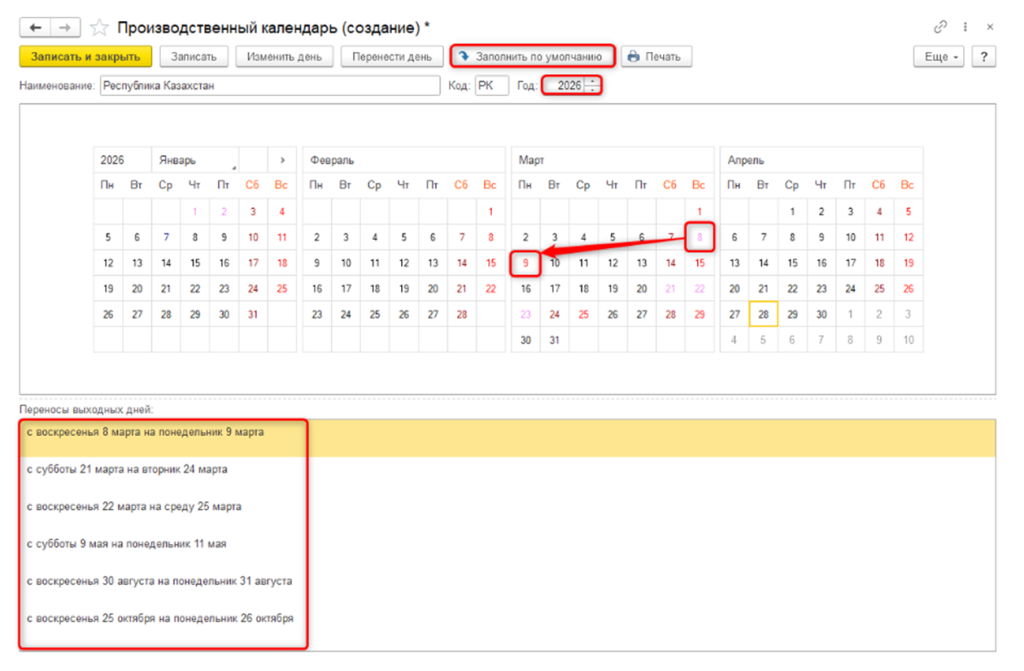The height and width of the screenshot is (671, 1024).
Task: Open the Январь month selector
Action: [x=195, y=160]
